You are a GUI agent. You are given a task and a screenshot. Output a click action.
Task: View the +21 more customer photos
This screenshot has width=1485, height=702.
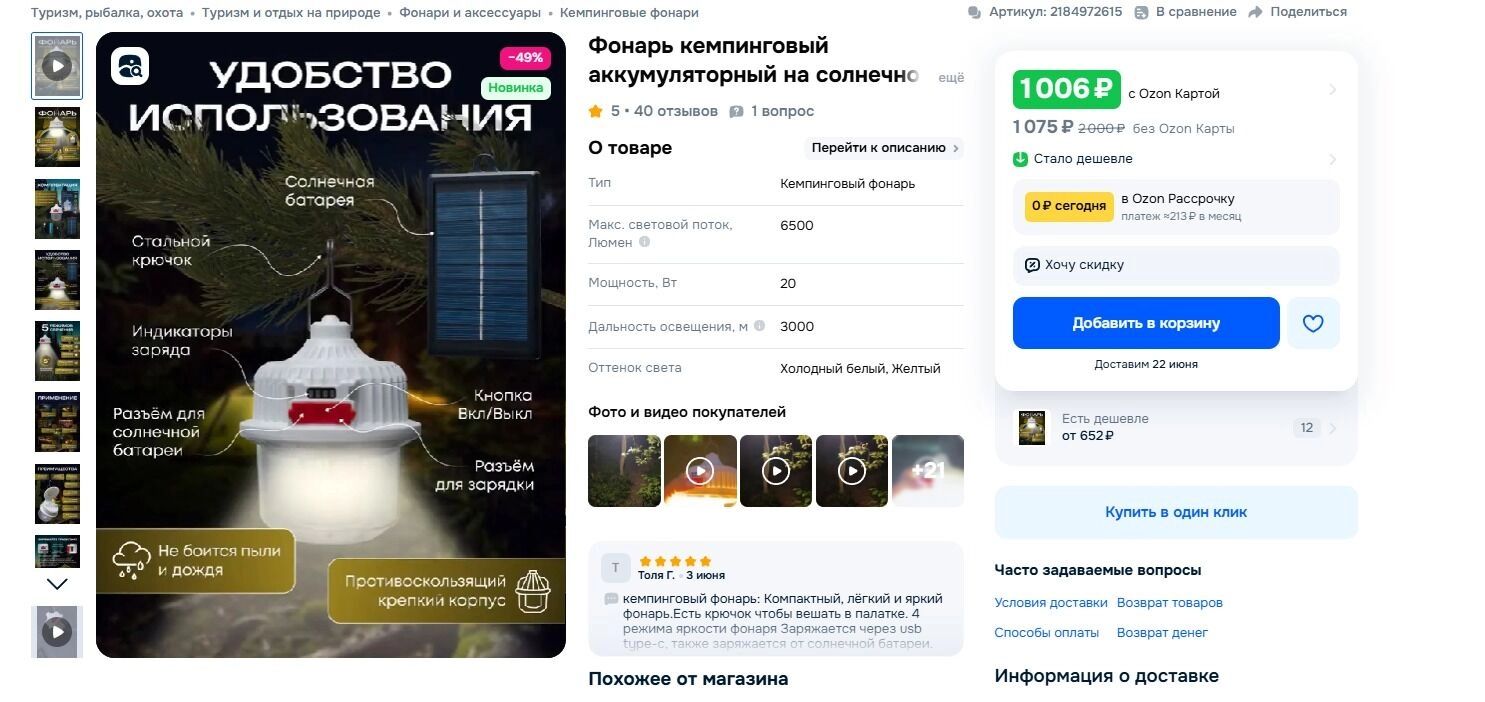coord(928,471)
